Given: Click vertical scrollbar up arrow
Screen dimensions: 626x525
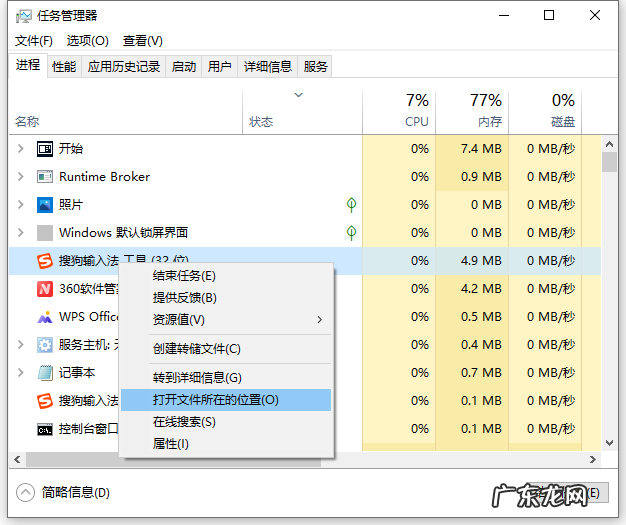Looking at the screenshot, I should (609, 144).
